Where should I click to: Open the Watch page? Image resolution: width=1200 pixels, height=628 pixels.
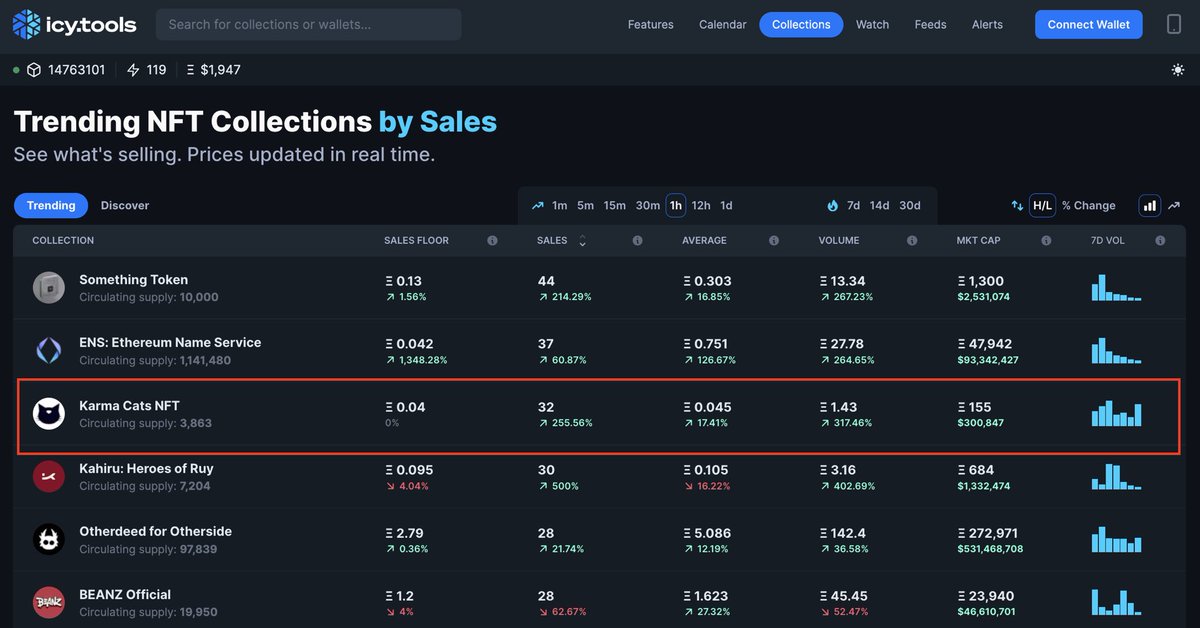(x=872, y=25)
